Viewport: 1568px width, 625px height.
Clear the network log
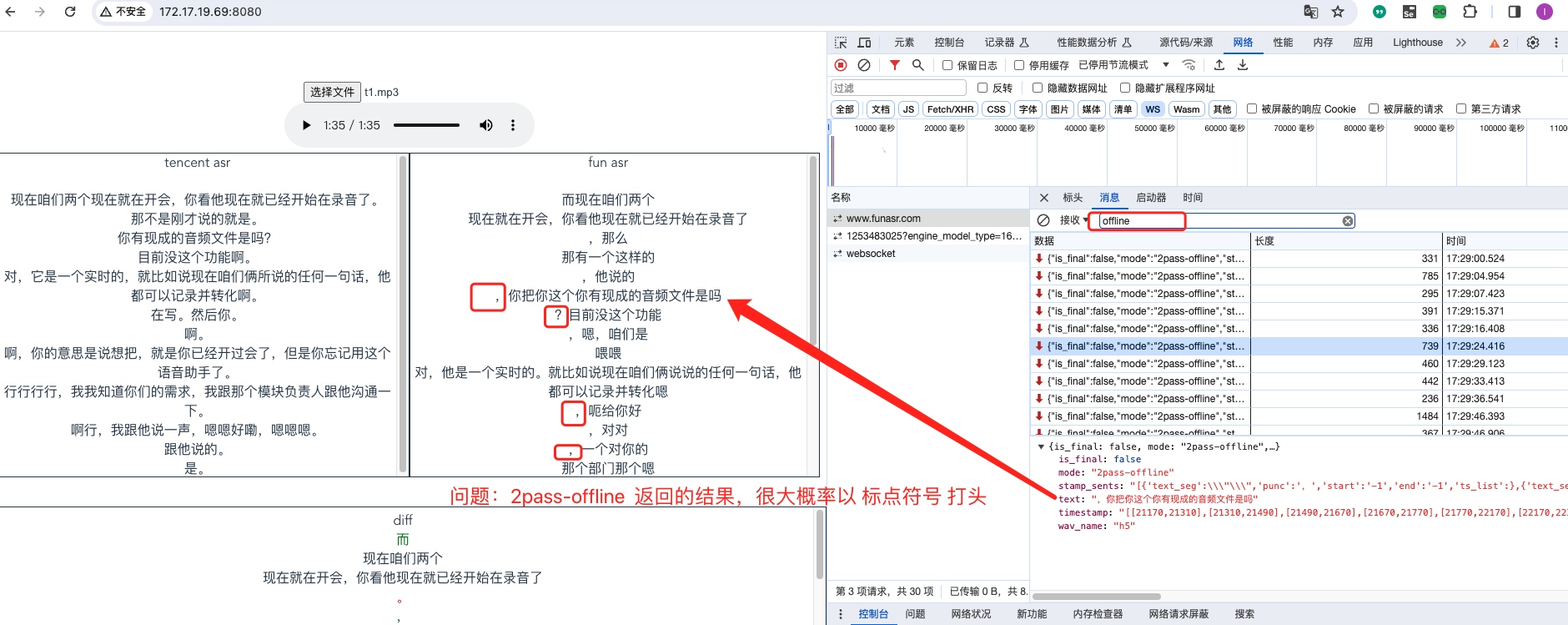pos(864,65)
